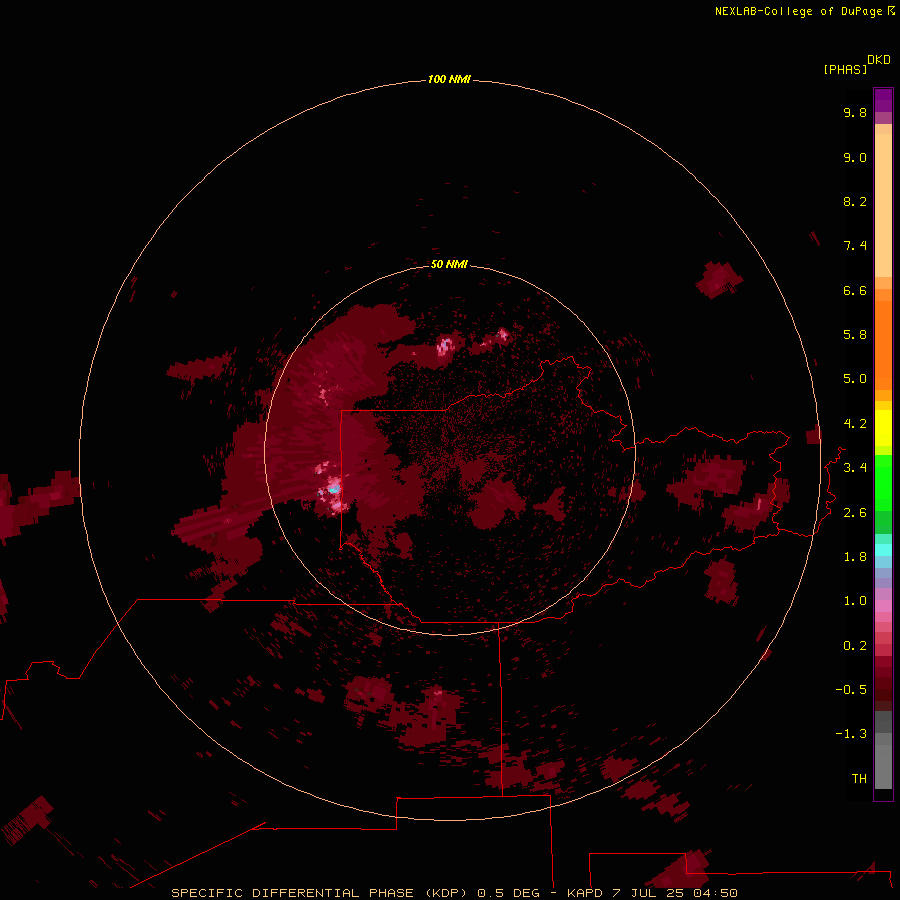Select the 50 NMI range ring label
This screenshot has width=900, height=900.
pyautogui.click(x=449, y=264)
